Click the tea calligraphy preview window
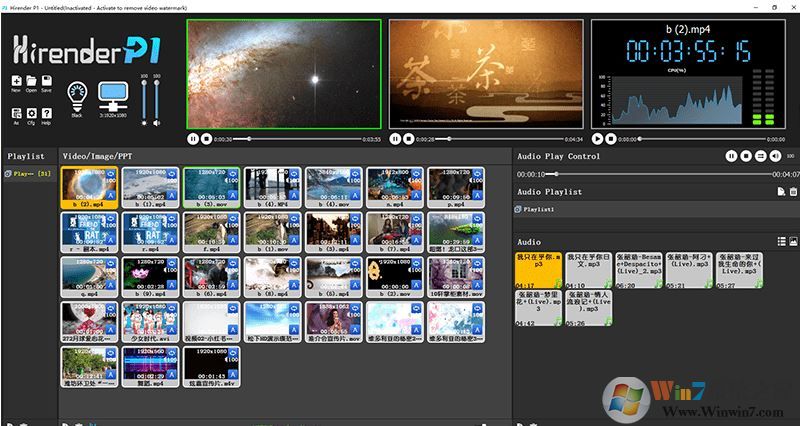The width and height of the screenshot is (800, 426). pos(486,74)
